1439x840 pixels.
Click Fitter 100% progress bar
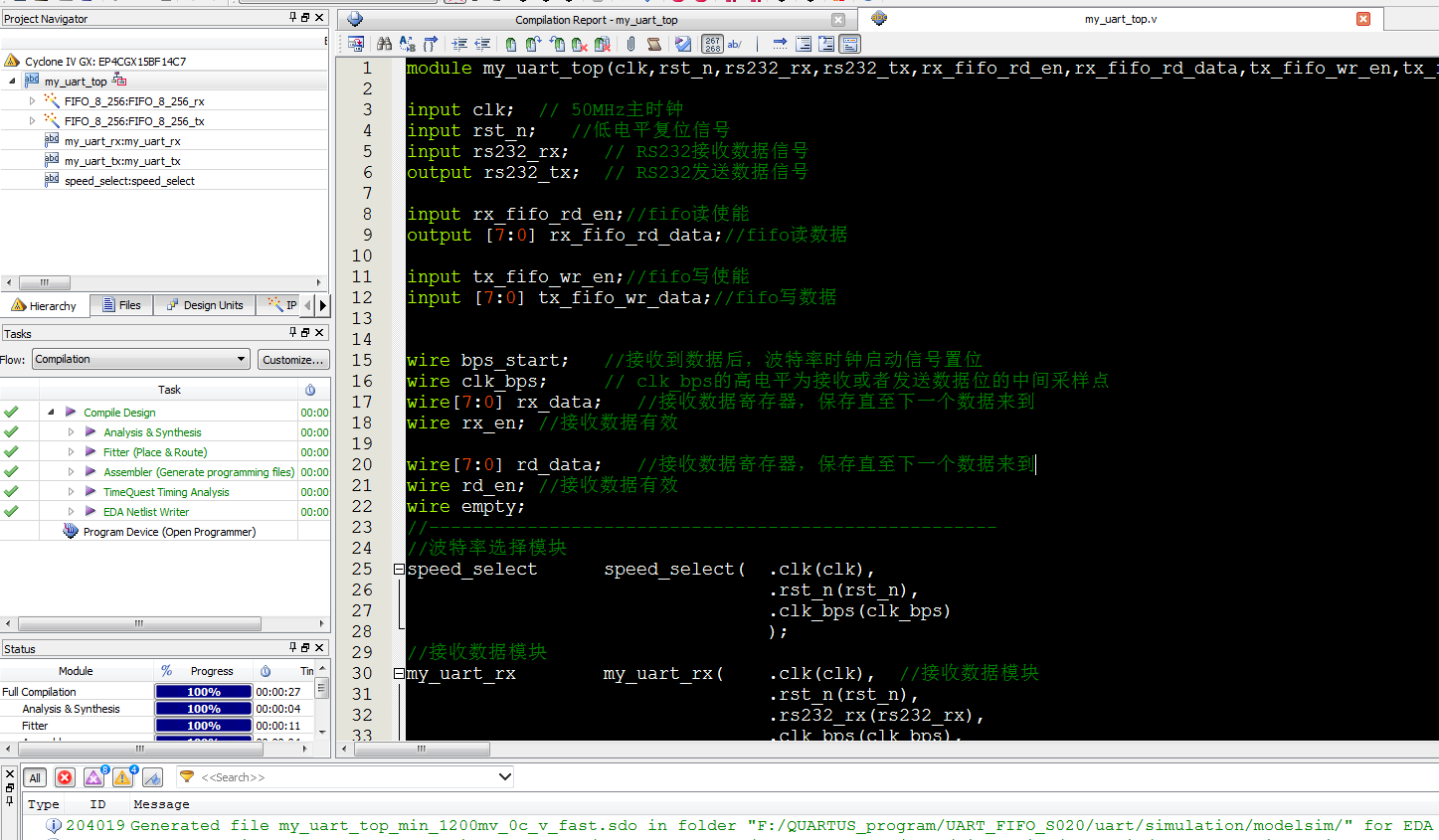204,726
